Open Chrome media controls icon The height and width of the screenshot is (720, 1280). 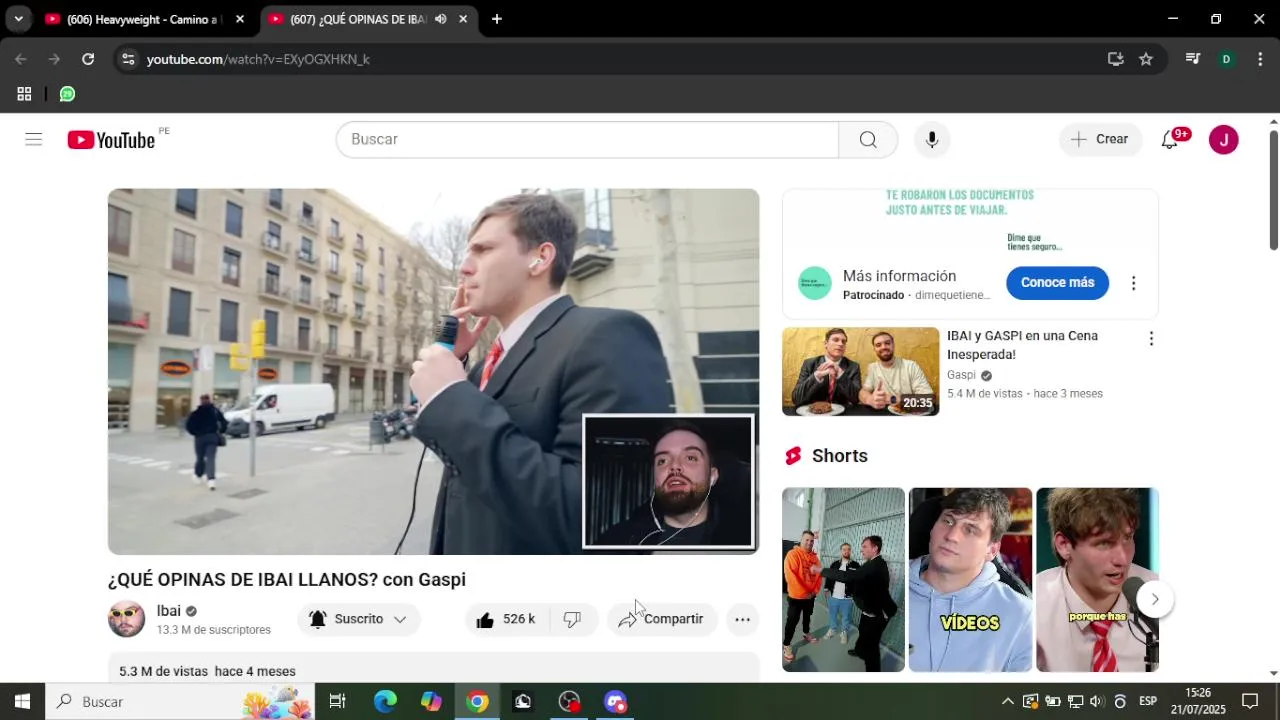click(1192, 59)
